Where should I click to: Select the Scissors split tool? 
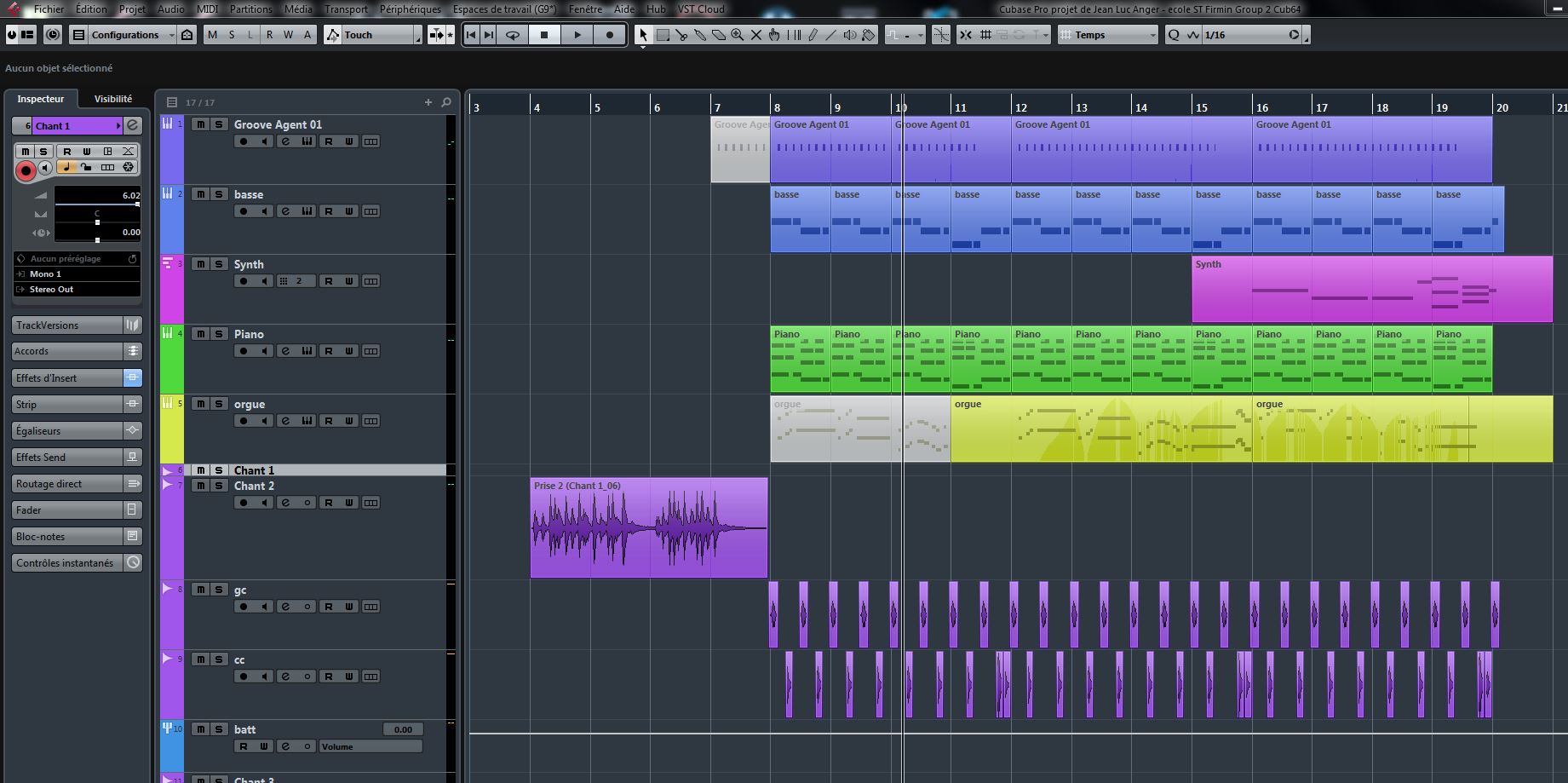(x=681, y=35)
